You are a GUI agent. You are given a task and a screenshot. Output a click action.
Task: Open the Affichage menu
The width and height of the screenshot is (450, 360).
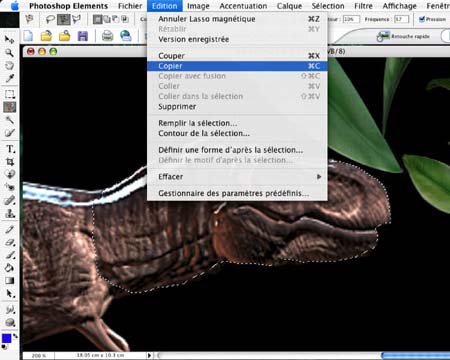click(400, 6)
